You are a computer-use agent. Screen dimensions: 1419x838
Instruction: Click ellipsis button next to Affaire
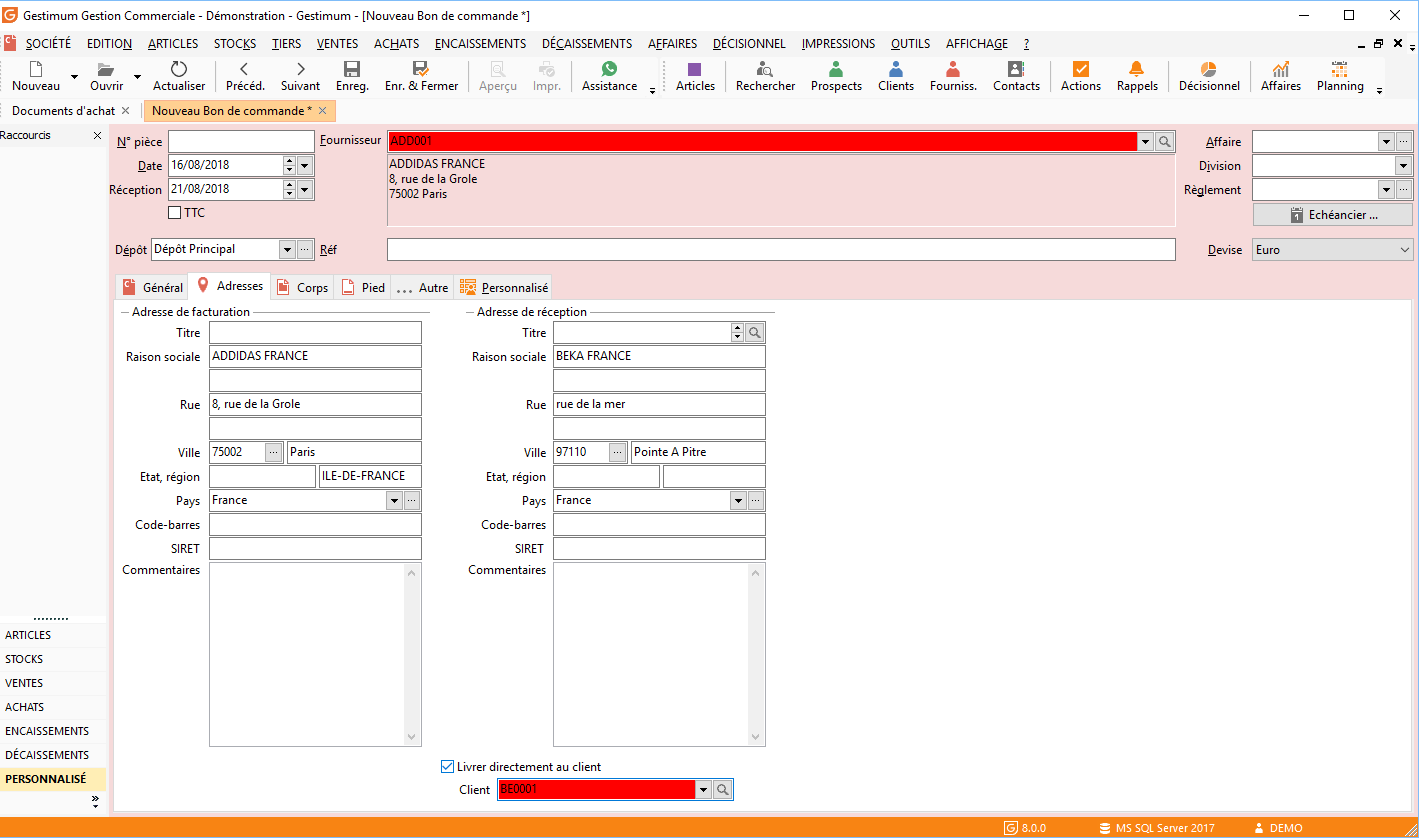tap(1404, 142)
